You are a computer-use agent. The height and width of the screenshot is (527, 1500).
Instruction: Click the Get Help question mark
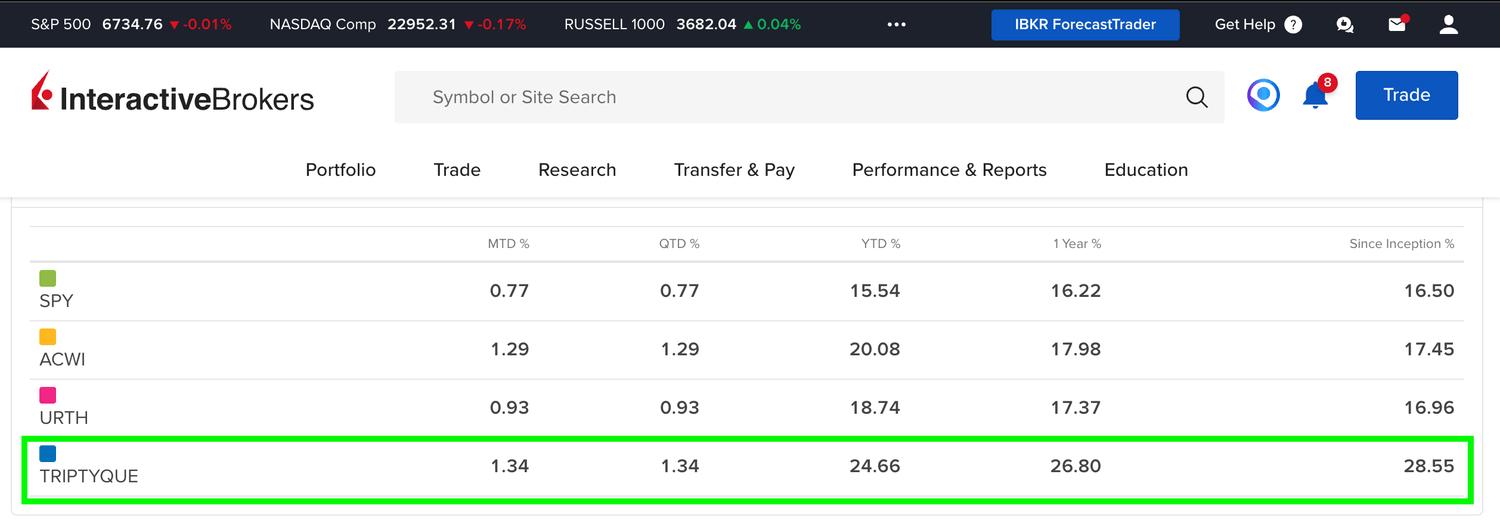tap(1293, 25)
